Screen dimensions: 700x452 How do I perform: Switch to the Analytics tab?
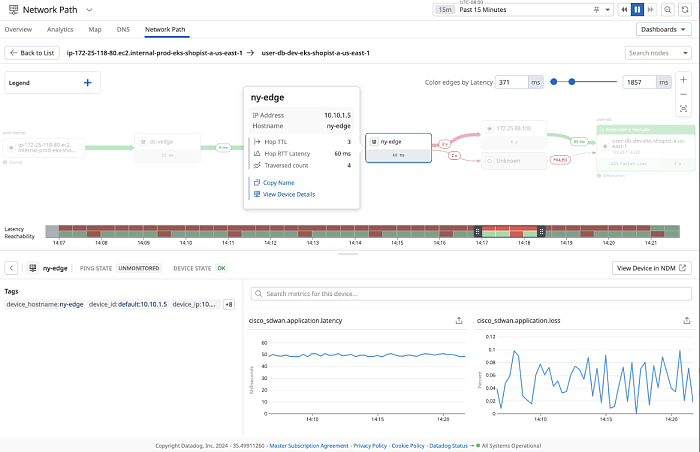(60, 30)
